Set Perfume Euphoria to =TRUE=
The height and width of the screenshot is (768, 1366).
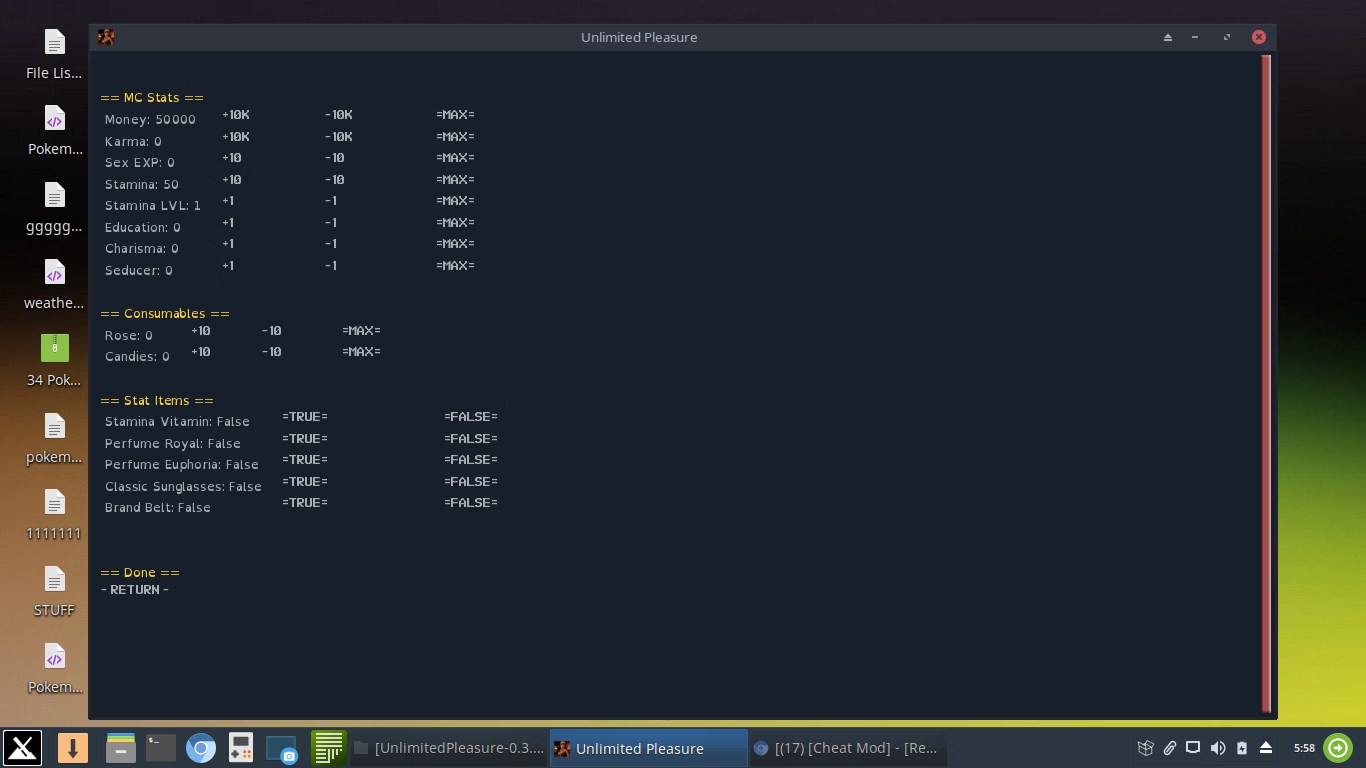(x=305, y=460)
